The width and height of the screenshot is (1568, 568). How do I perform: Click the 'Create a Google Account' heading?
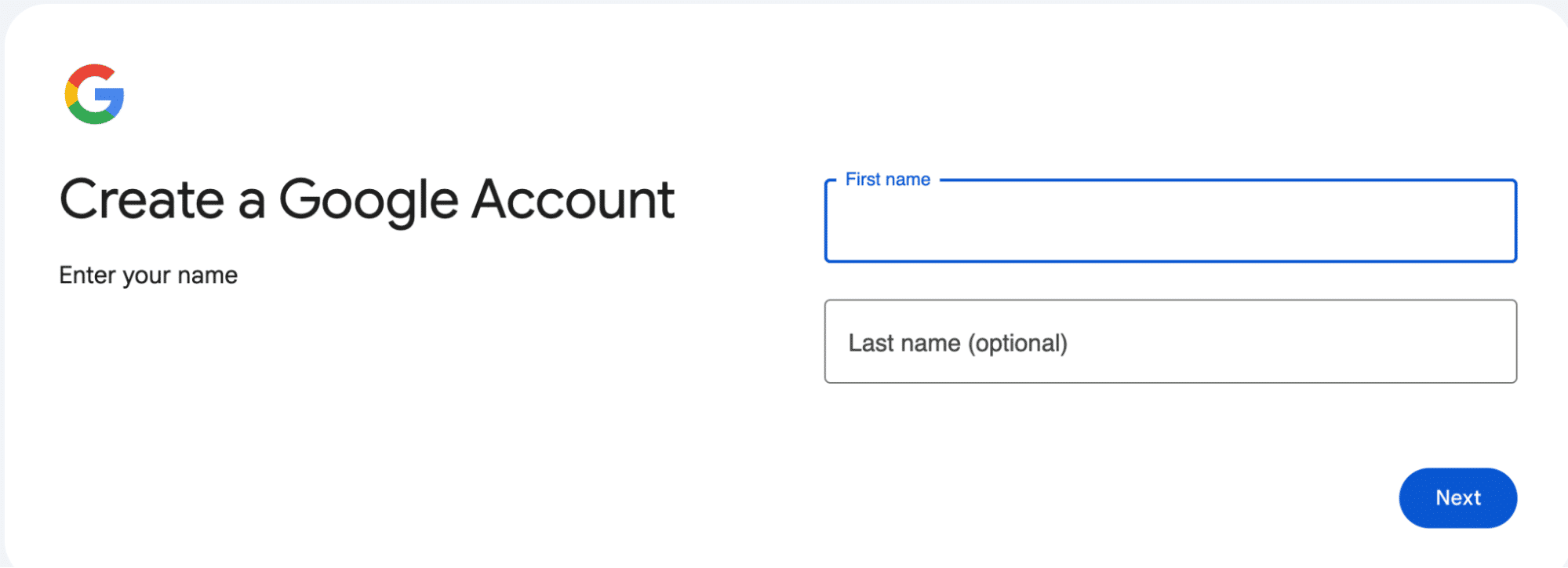click(367, 199)
